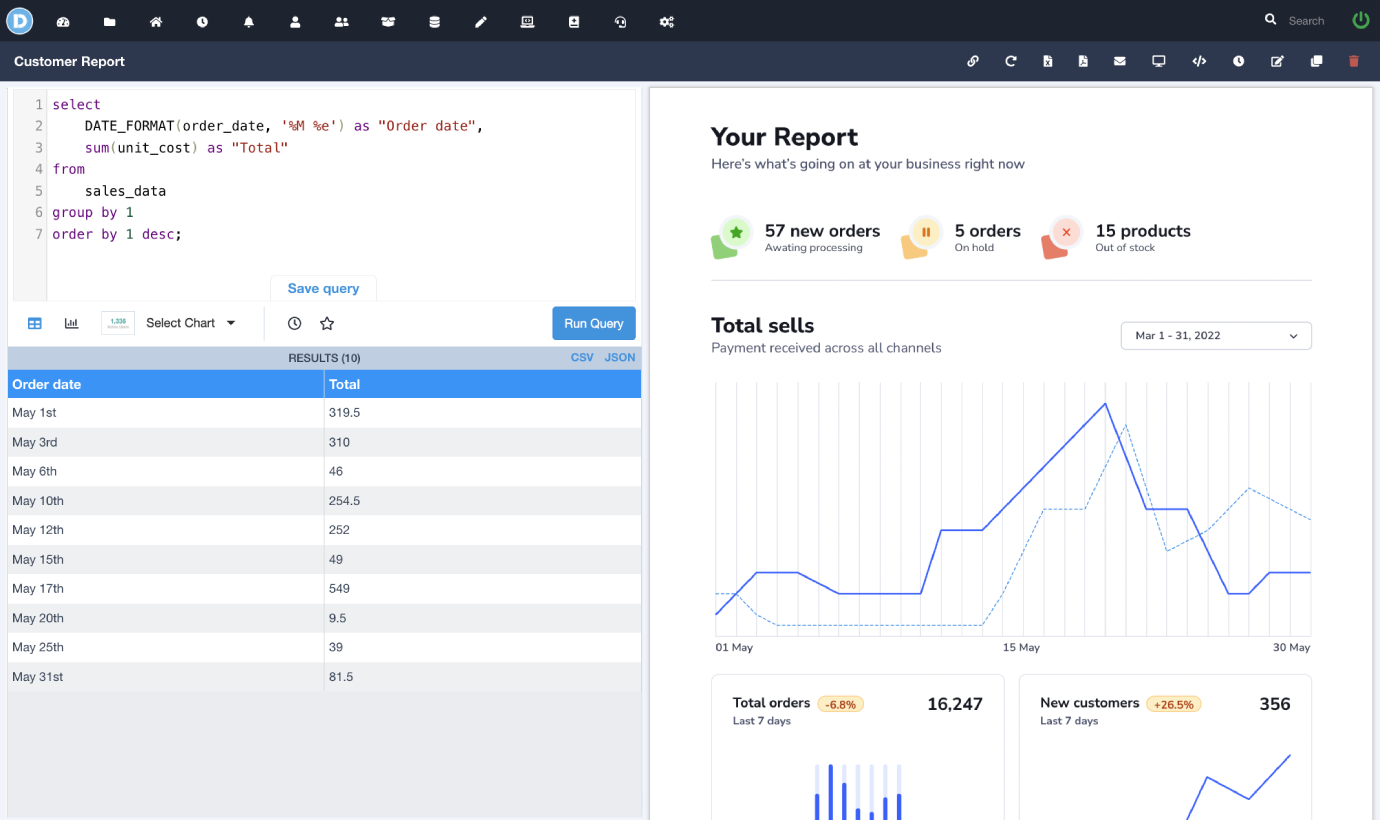Select the May 12th row
Image resolution: width=1380 pixels, height=820 pixels.
pyautogui.click(x=324, y=530)
